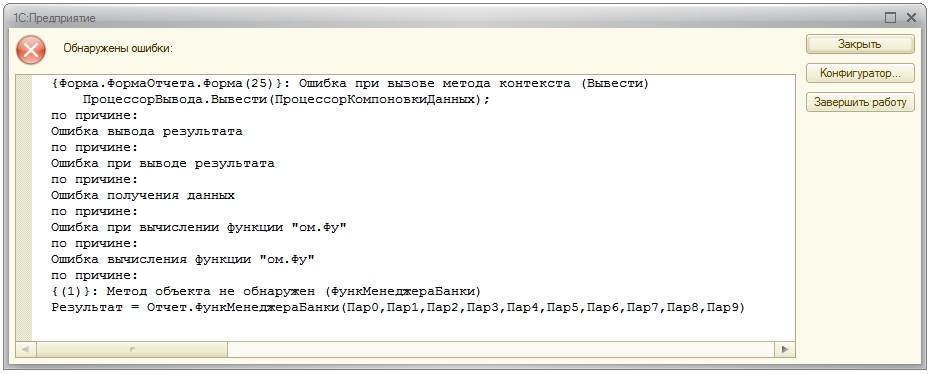
Task: Place cursor in line "Ошибка получения данных"
Action: click(x=142, y=195)
